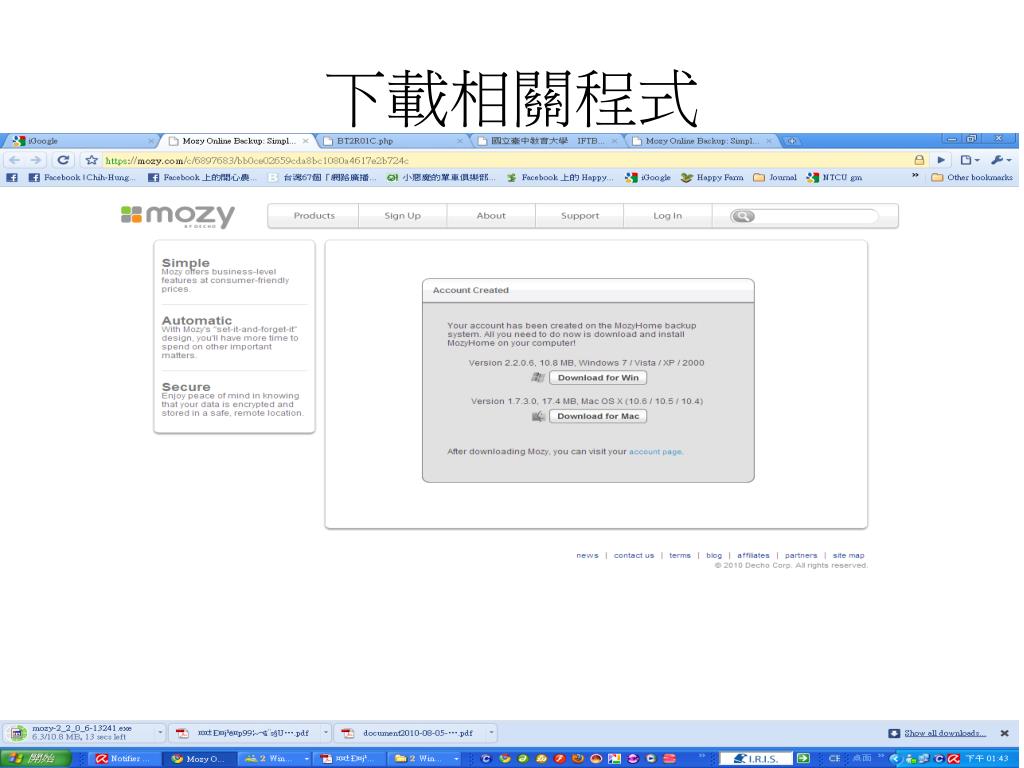
Task: Open the 台灣67個 網路廣播 bookmark
Action: point(323,178)
